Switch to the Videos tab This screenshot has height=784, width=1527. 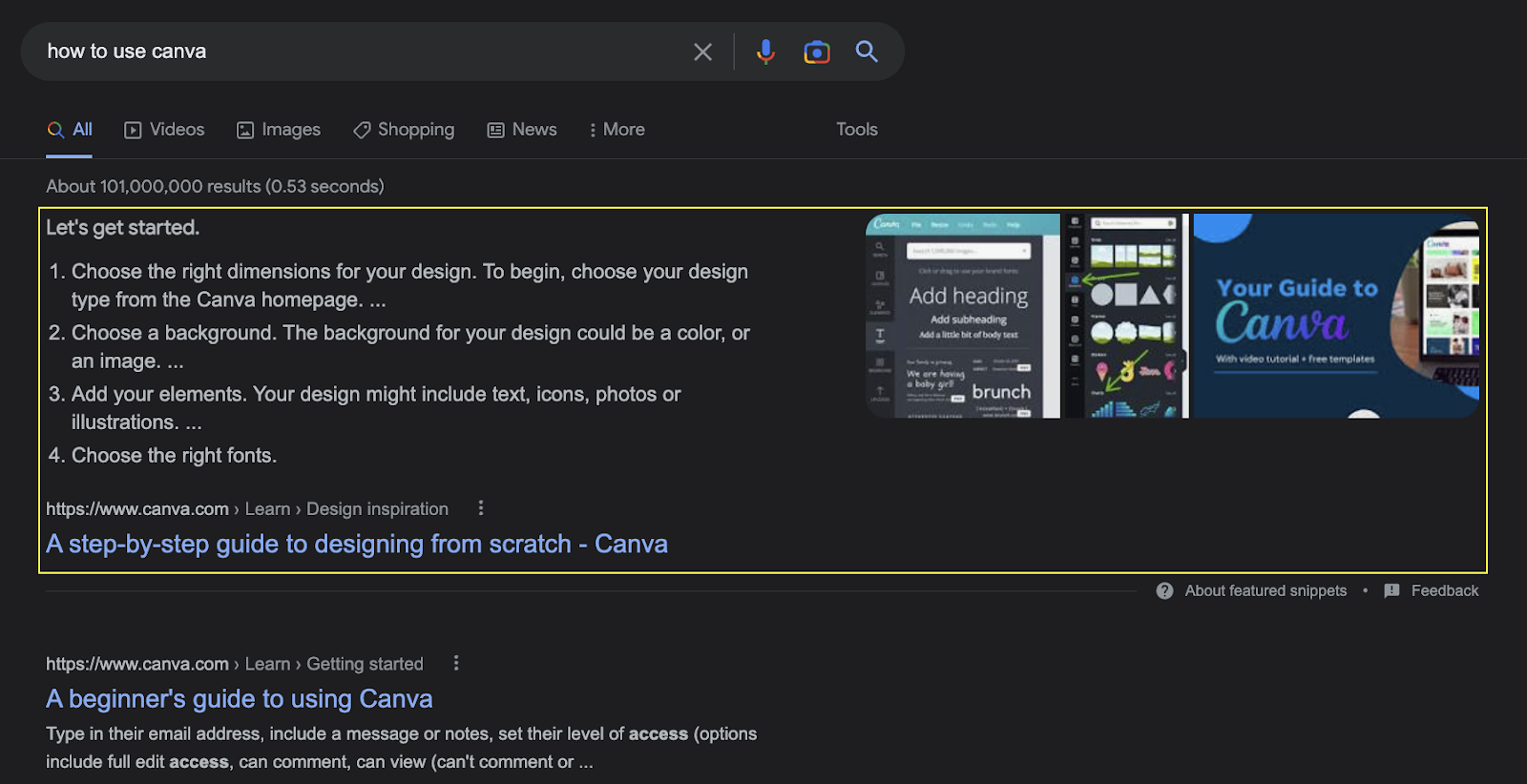tap(164, 130)
